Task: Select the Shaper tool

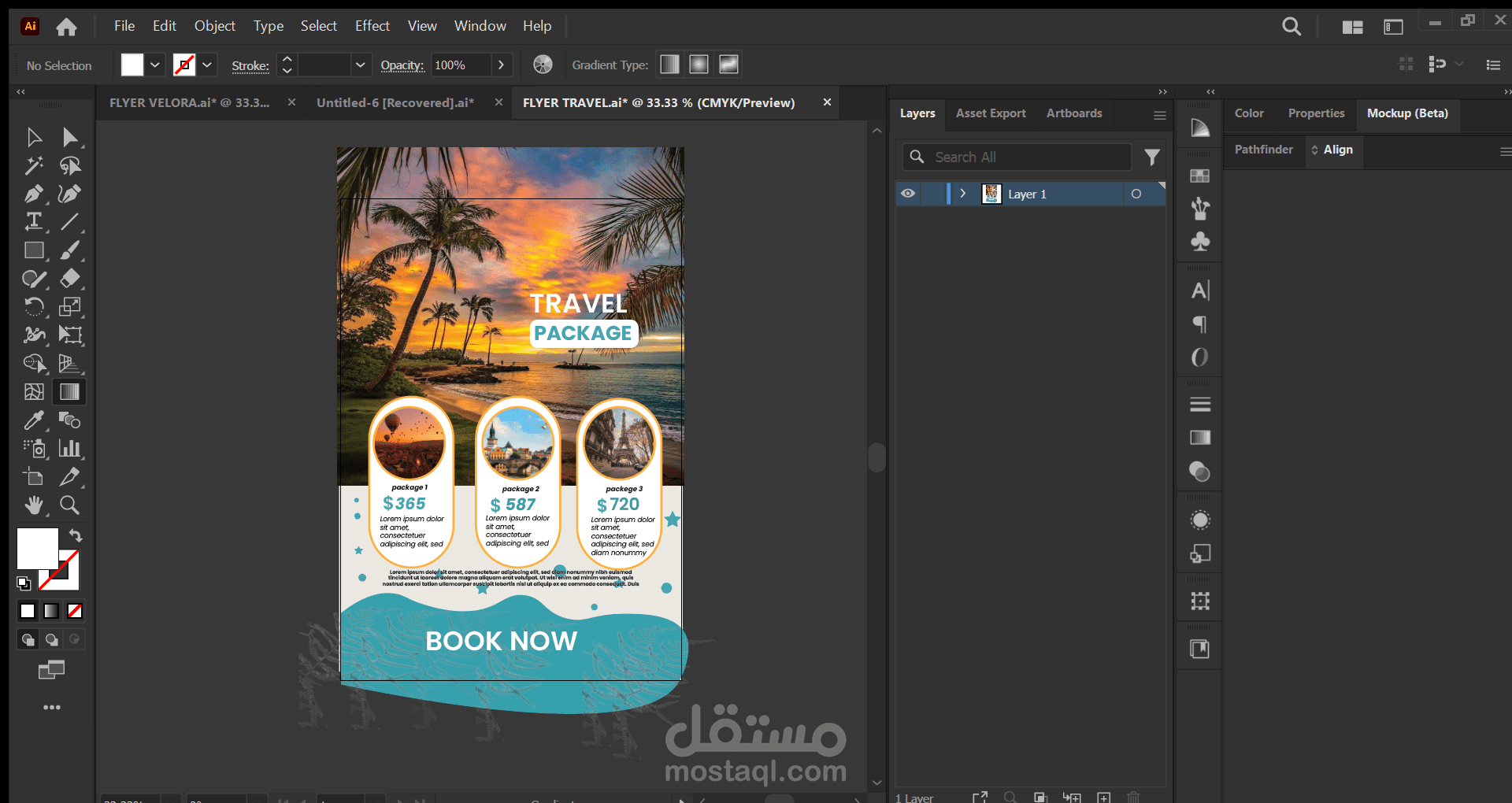Action: (x=34, y=279)
